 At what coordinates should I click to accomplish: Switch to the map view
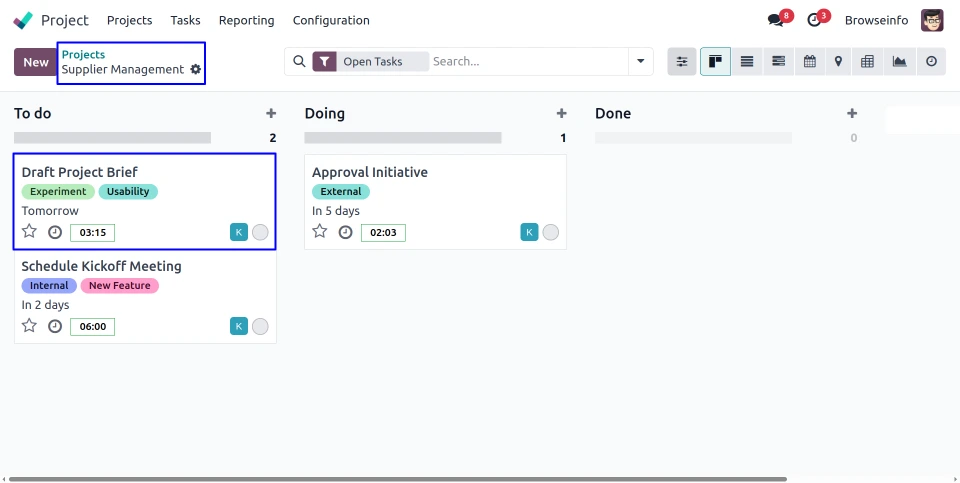pyautogui.click(x=838, y=62)
